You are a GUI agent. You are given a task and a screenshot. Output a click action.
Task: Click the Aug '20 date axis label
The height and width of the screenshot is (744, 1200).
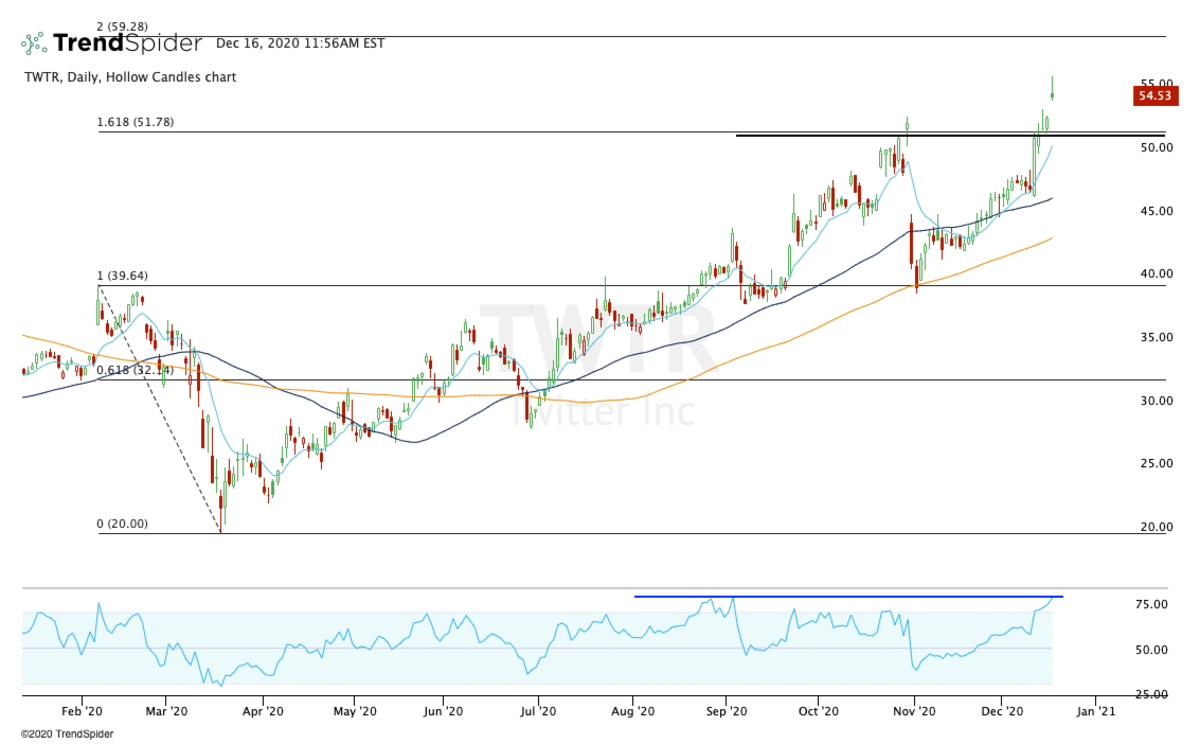[633, 711]
